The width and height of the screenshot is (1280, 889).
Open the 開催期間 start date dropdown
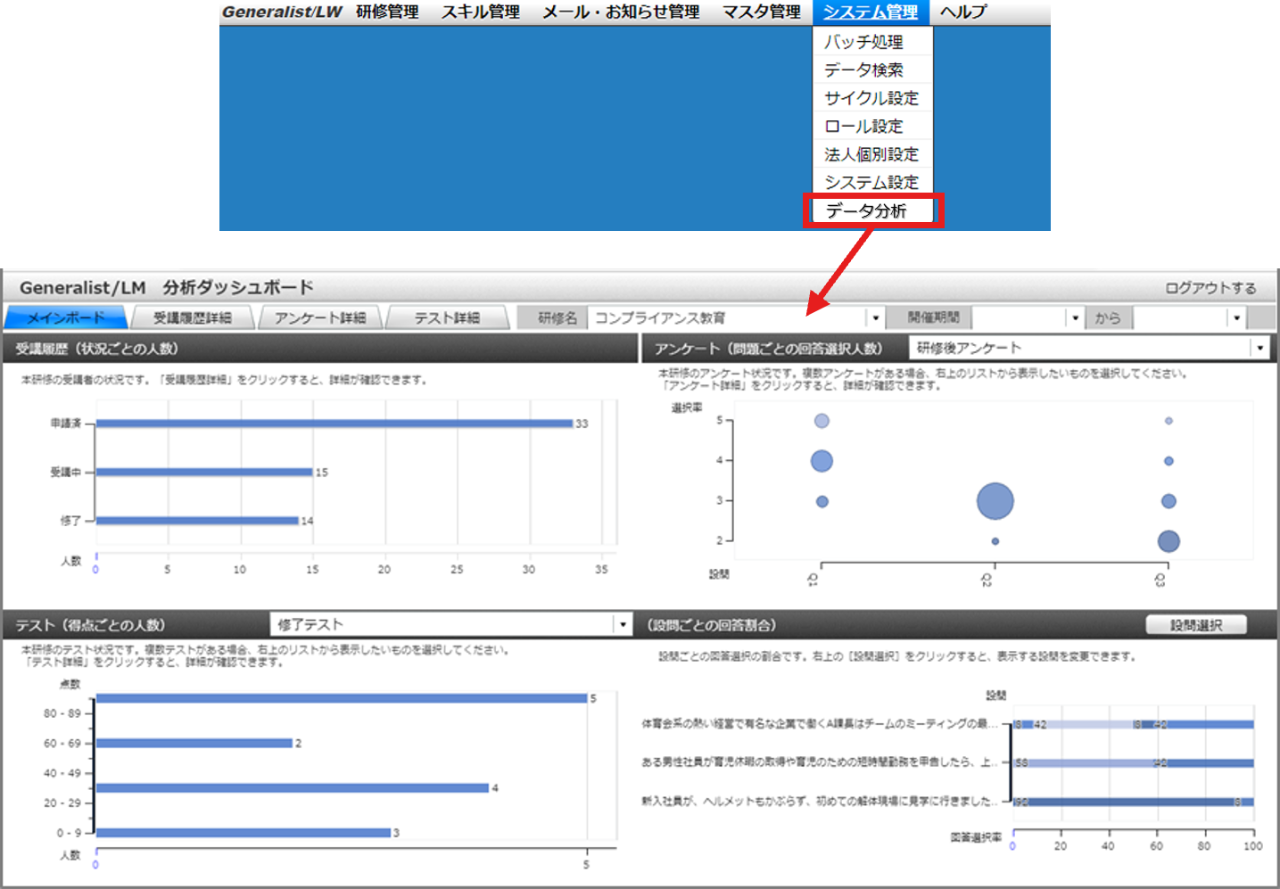tap(1075, 318)
